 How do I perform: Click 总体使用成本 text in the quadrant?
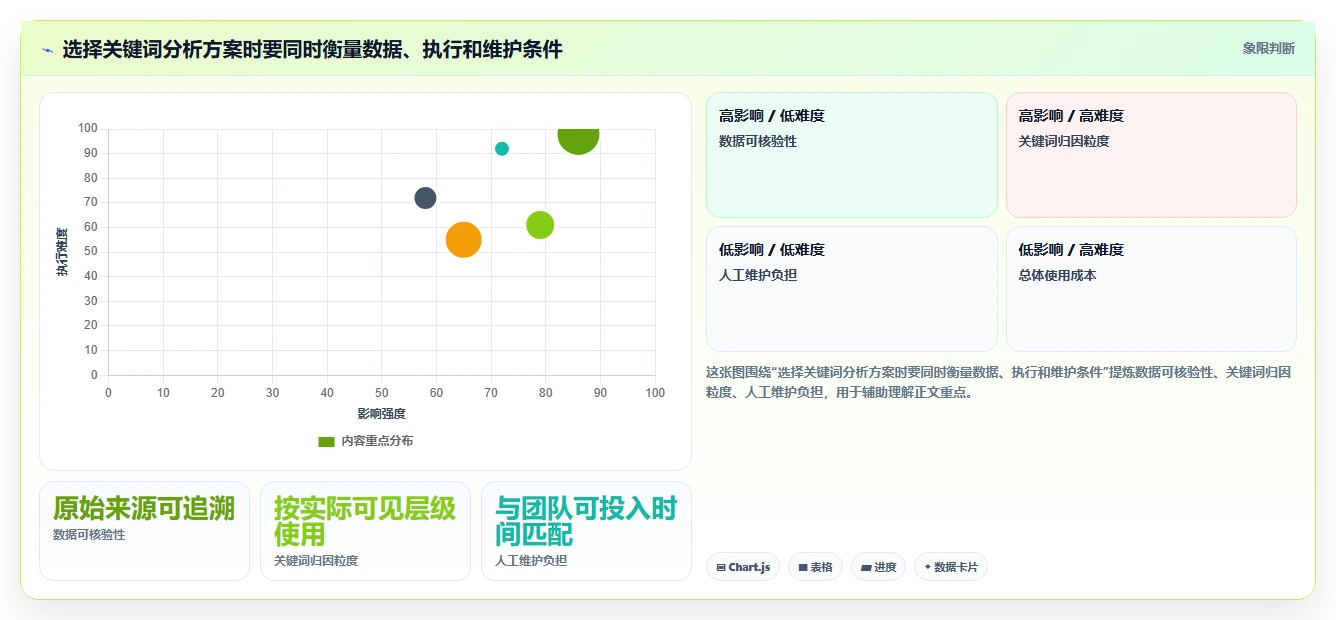(x=1057, y=276)
